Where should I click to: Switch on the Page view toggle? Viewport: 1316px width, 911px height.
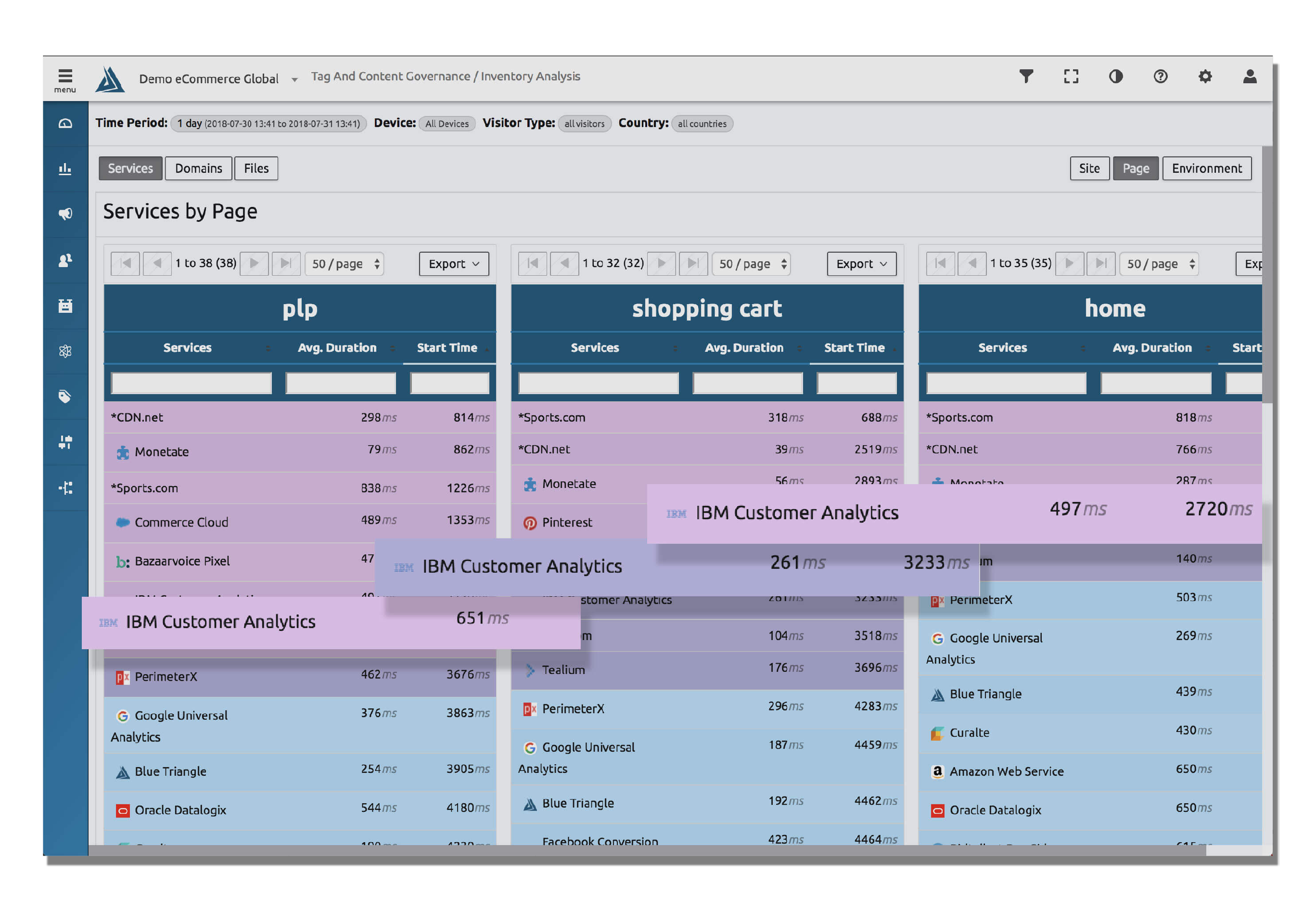tap(1135, 168)
